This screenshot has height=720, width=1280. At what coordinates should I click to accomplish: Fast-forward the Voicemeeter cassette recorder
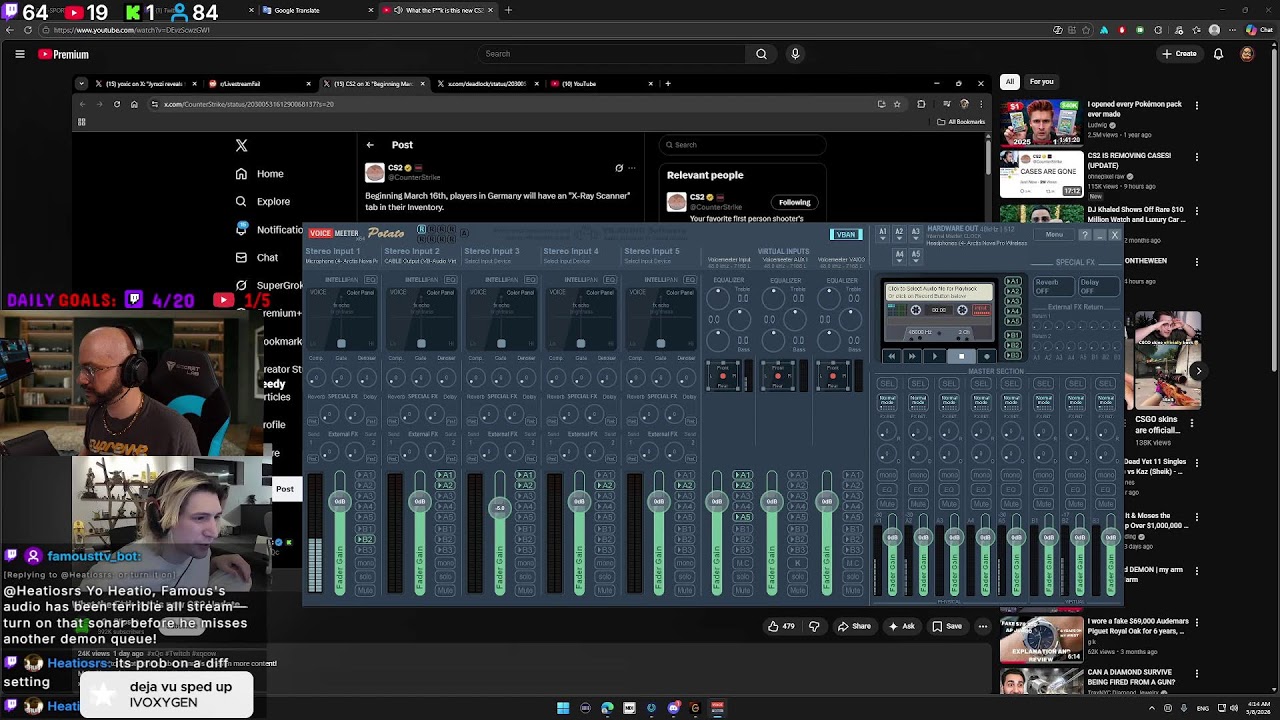(x=912, y=356)
